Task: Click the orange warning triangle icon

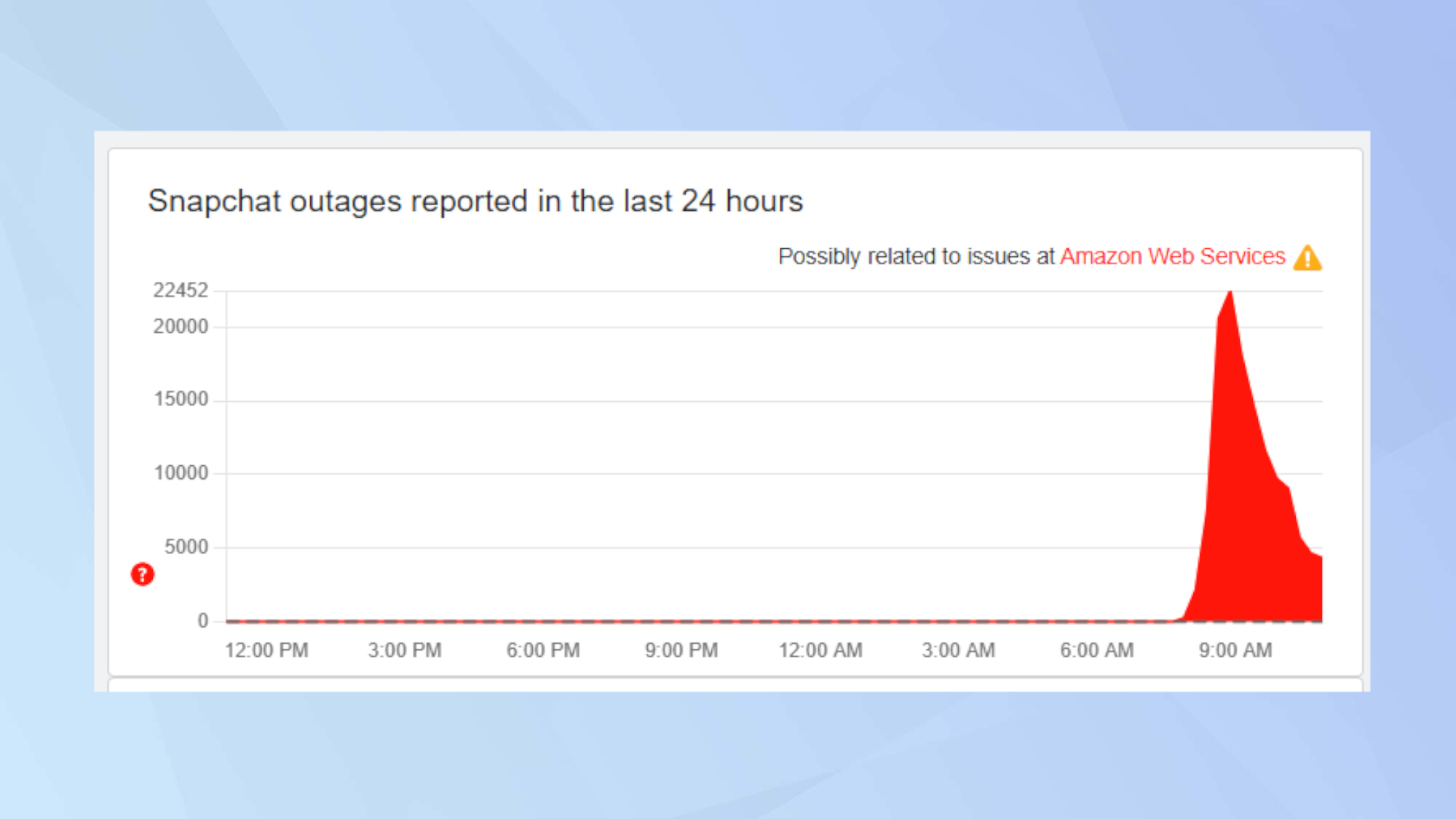Action: point(1307,258)
